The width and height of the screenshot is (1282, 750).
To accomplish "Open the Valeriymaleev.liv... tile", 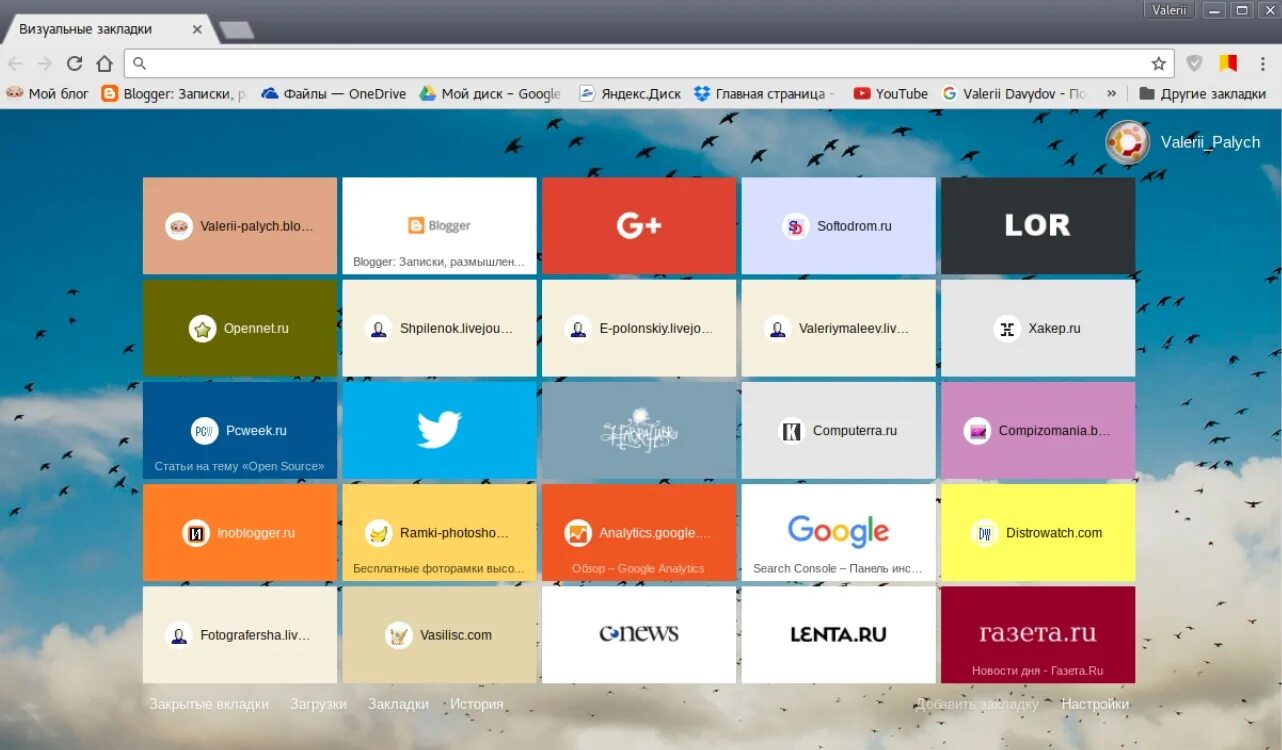I will (x=838, y=328).
